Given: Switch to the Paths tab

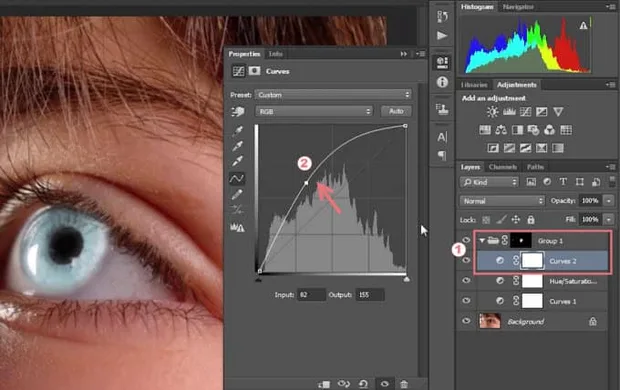Looking at the screenshot, I should click(535, 167).
